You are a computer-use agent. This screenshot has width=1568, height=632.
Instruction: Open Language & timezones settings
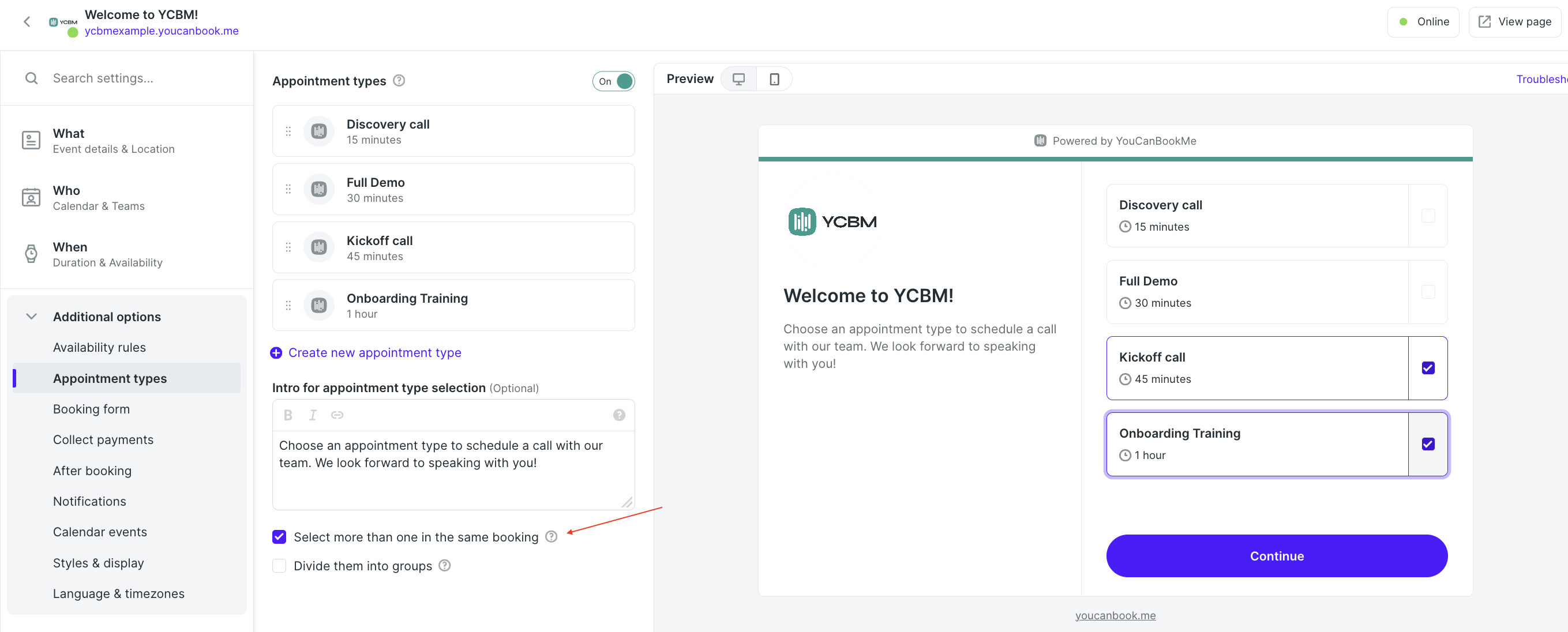(119, 594)
